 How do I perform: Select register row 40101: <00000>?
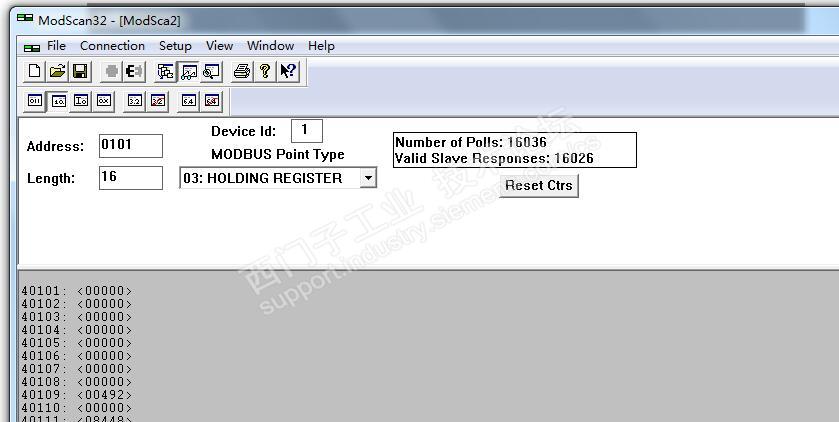click(77, 291)
